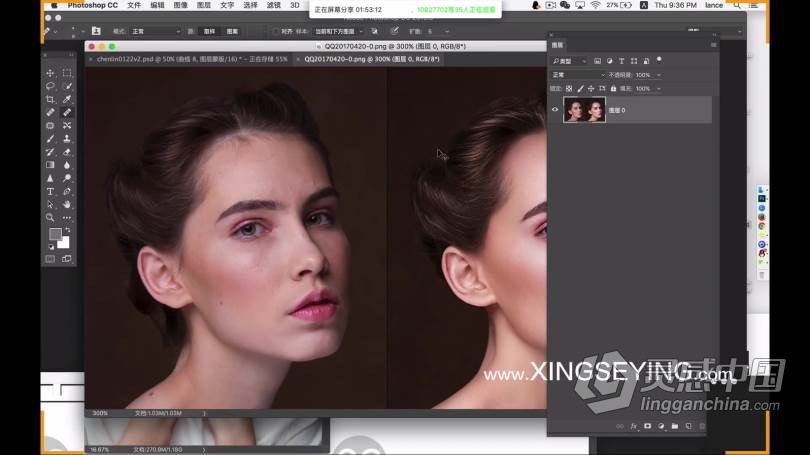Select the Clone Stamp tool
Screen dimensions: 810x455
tap(67, 138)
